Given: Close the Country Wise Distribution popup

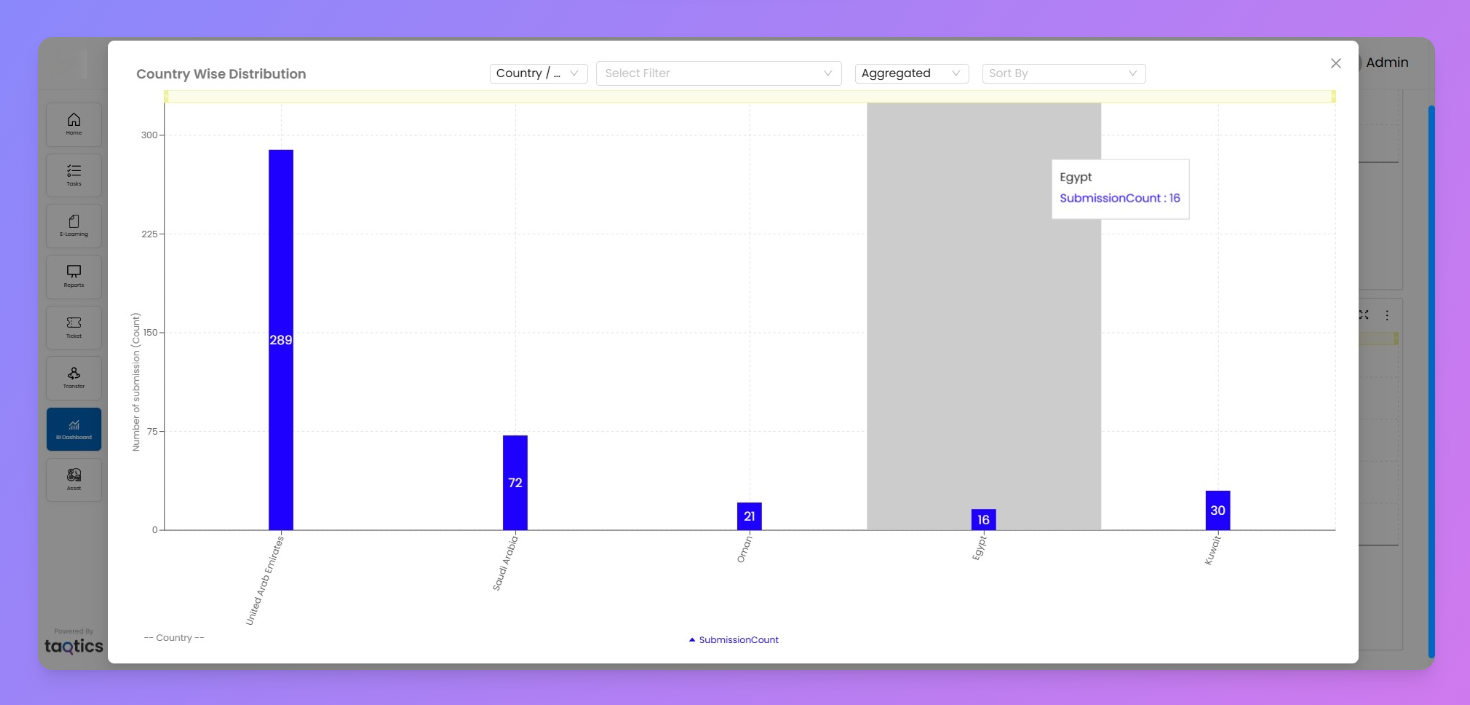Looking at the screenshot, I should pos(1336,63).
